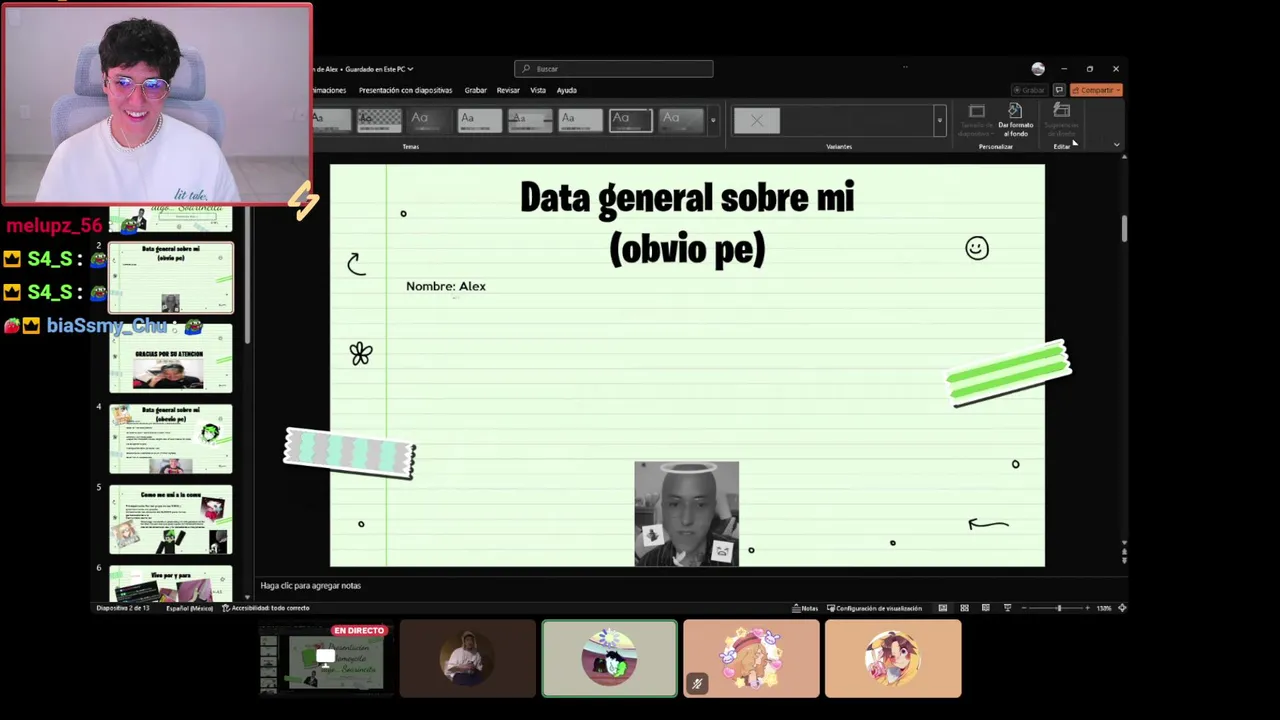Switch to Normal view in status bar
The width and height of the screenshot is (1280, 720).
[x=943, y=608]
